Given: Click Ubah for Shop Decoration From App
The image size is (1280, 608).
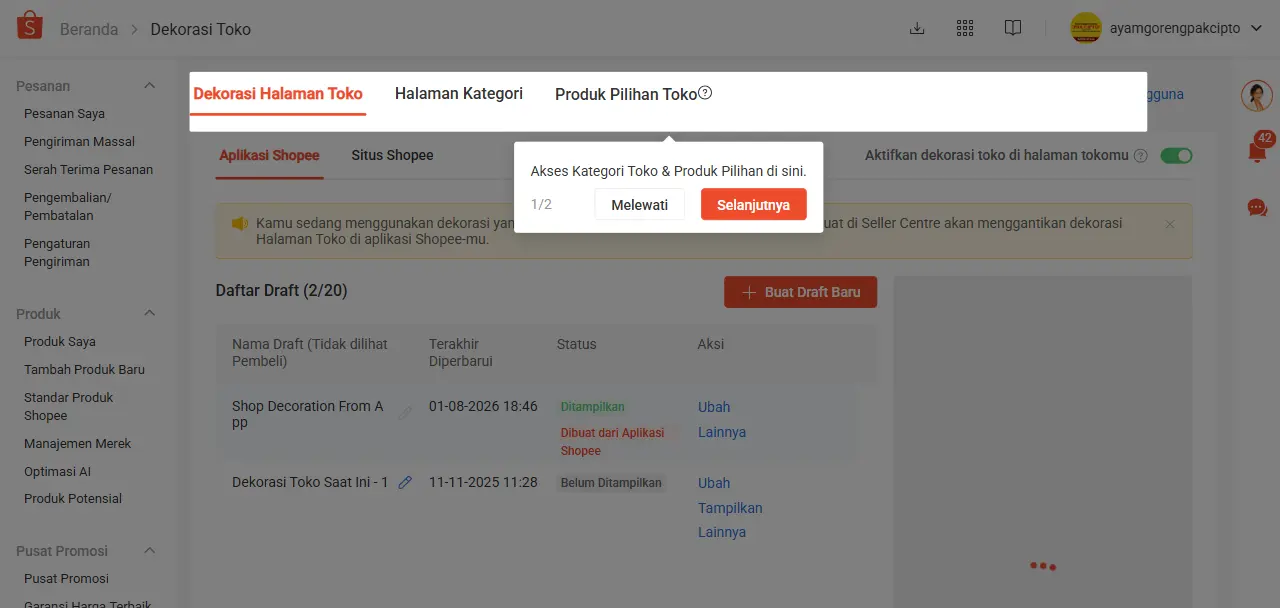Looking at the screenshot, I should [714, 407].
